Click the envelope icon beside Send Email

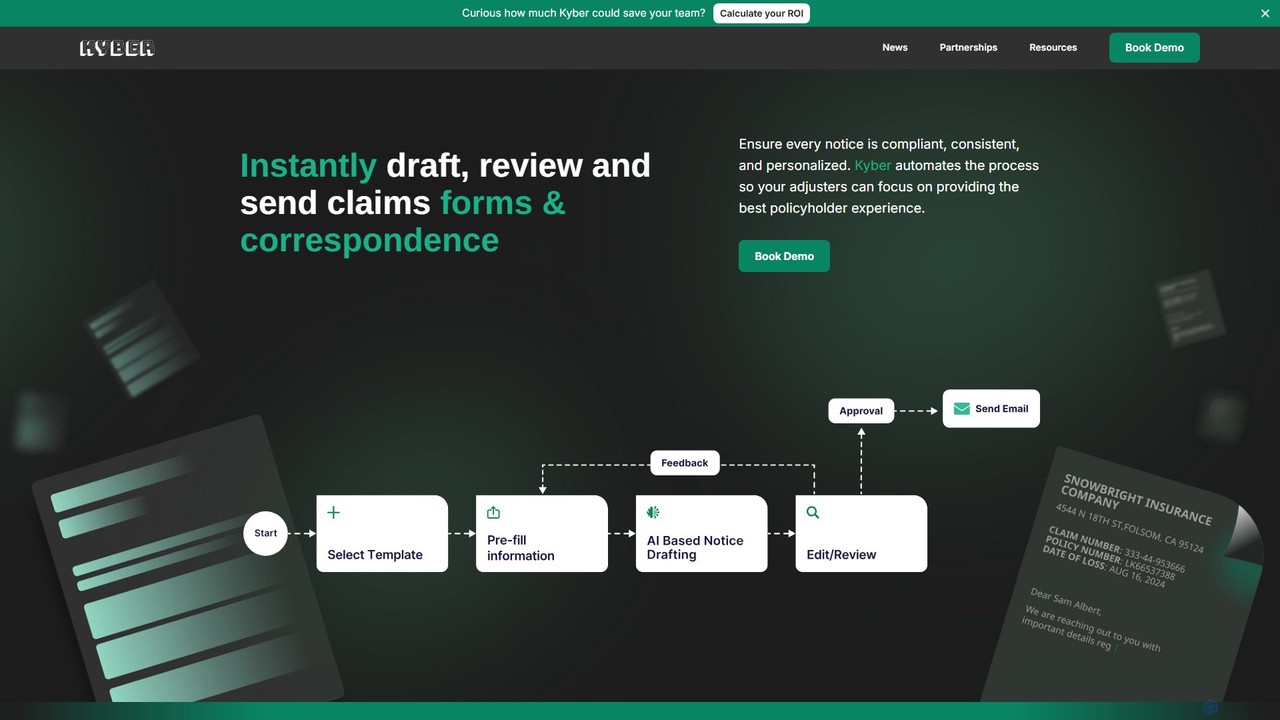click(962, 408)
